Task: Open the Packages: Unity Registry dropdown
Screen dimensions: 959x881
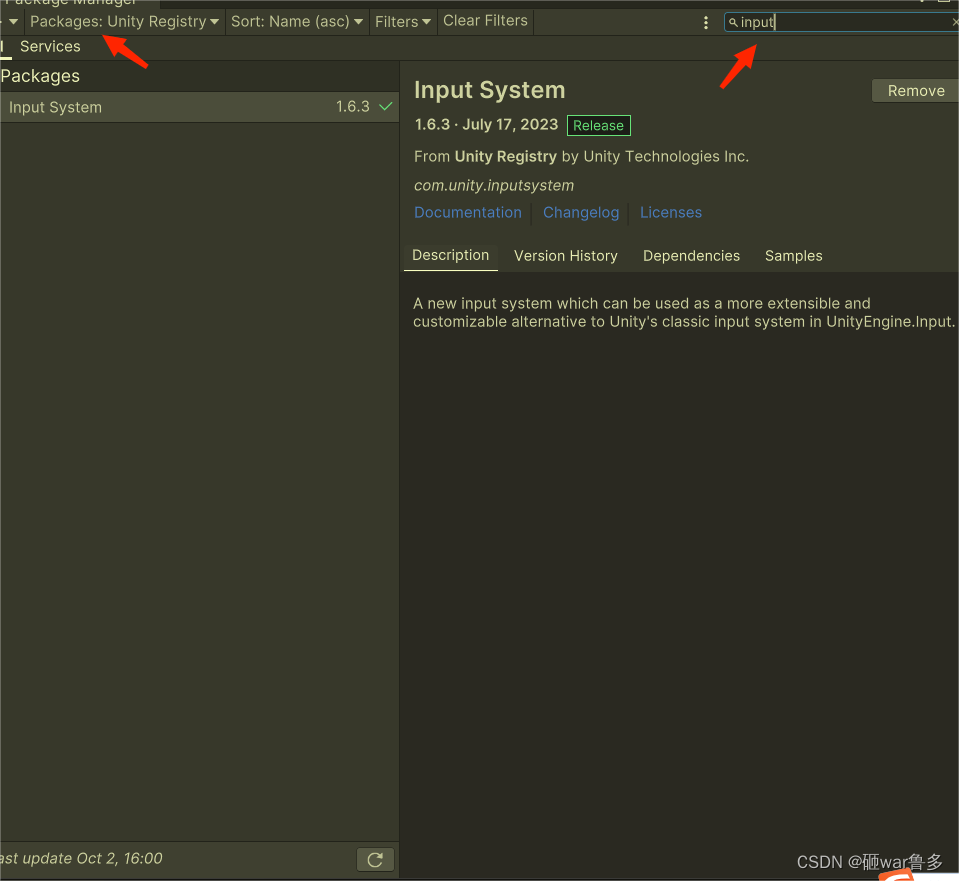Action: (x=124, y=22)
